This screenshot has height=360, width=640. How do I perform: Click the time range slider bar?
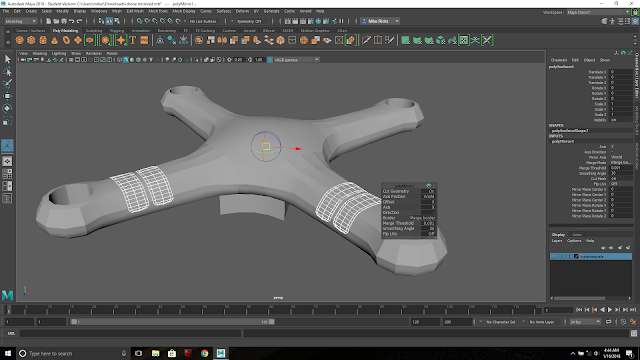click(x=172, y=322)
